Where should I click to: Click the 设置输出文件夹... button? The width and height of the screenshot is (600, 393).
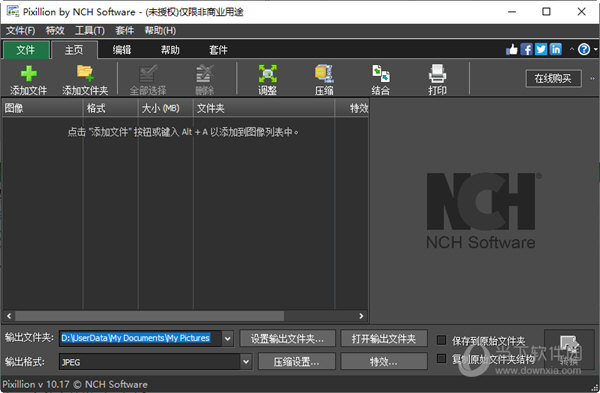[x=287, y=339]
